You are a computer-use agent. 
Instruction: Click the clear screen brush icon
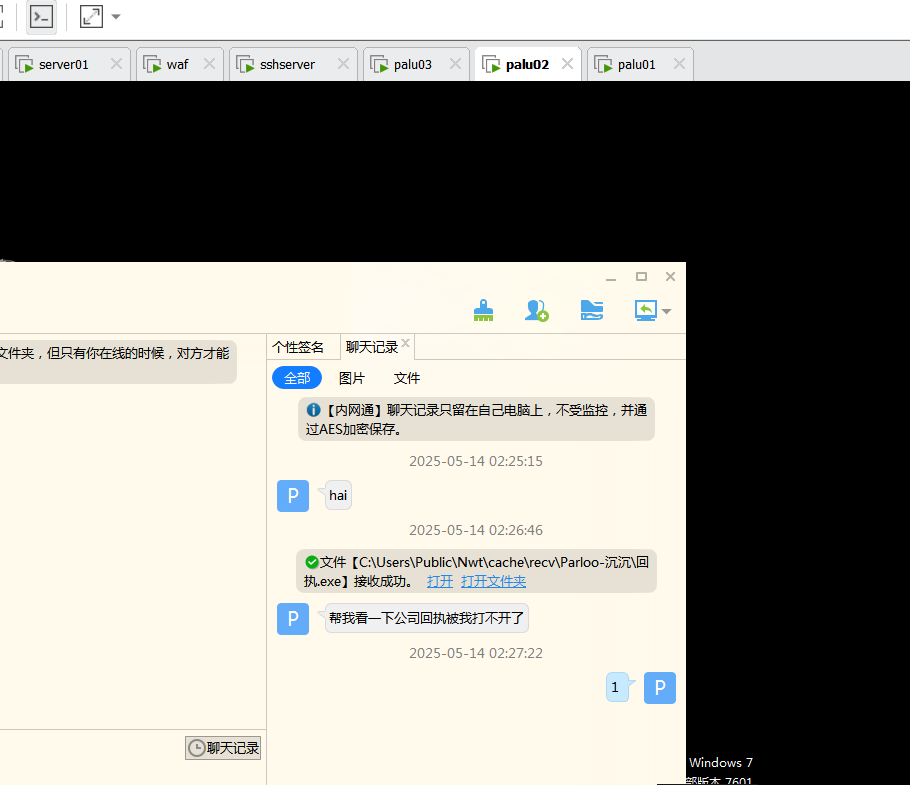point(484,311)
